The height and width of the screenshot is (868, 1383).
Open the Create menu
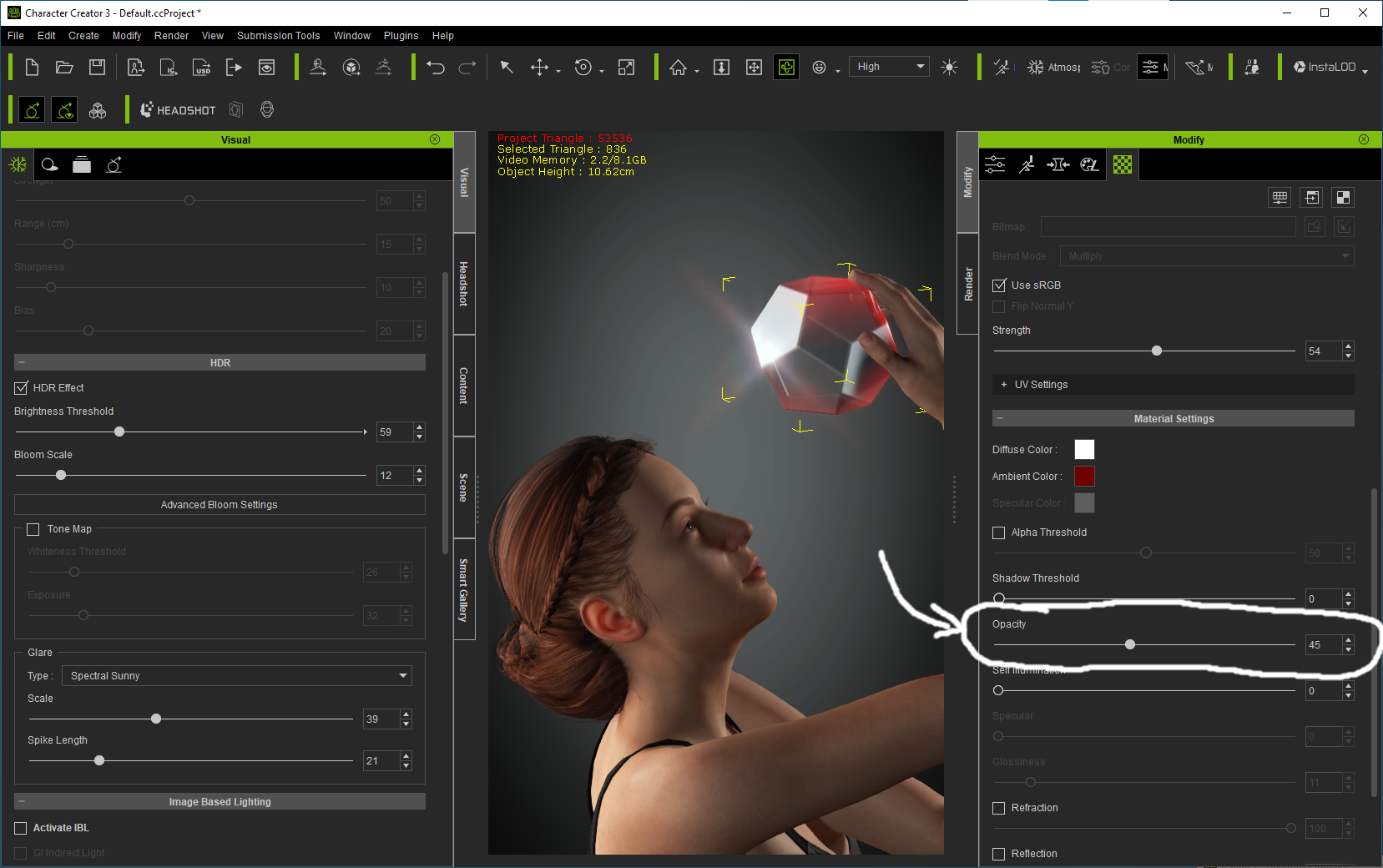(83, 36)
